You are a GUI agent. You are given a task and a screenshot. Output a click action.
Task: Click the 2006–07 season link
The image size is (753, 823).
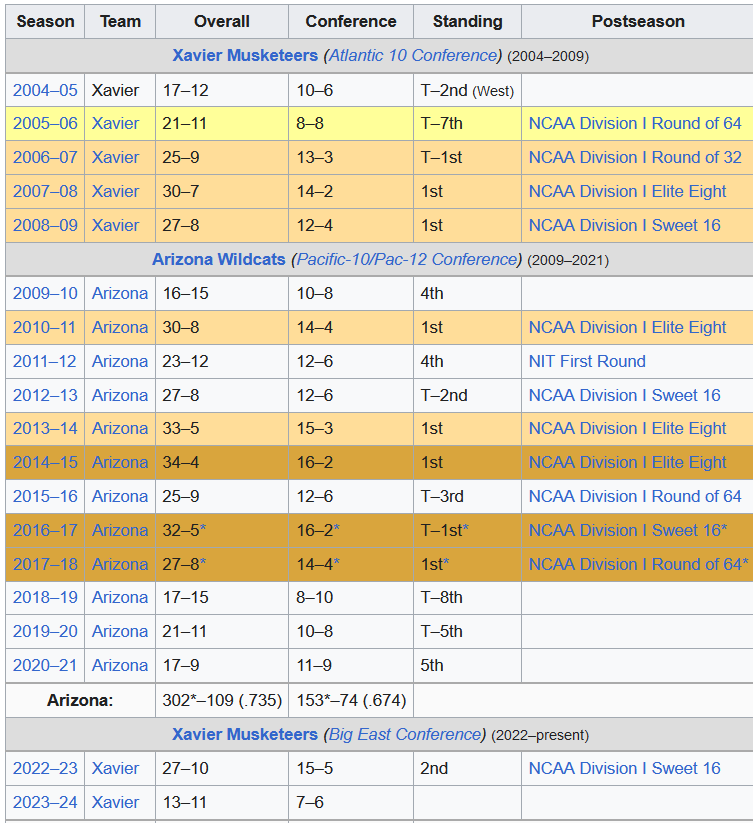45,157
